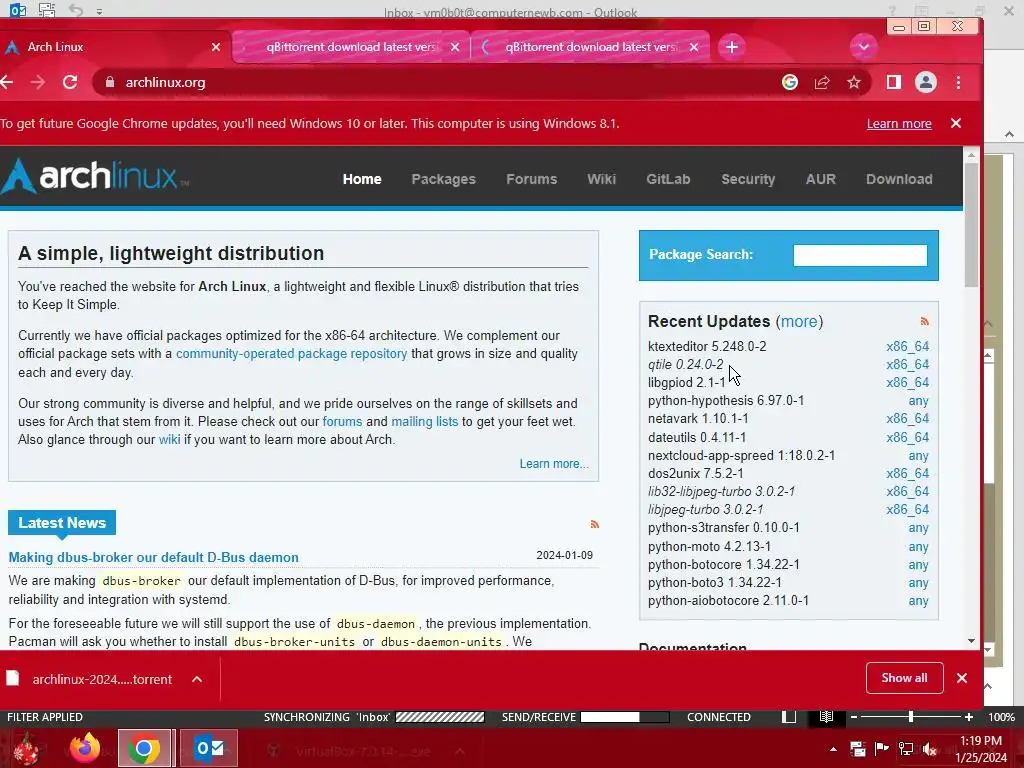The width and height of the screenshot is (1024, 768).
Task: Open Making dbus-broker our default news article
Action: [x=153, y=557]
